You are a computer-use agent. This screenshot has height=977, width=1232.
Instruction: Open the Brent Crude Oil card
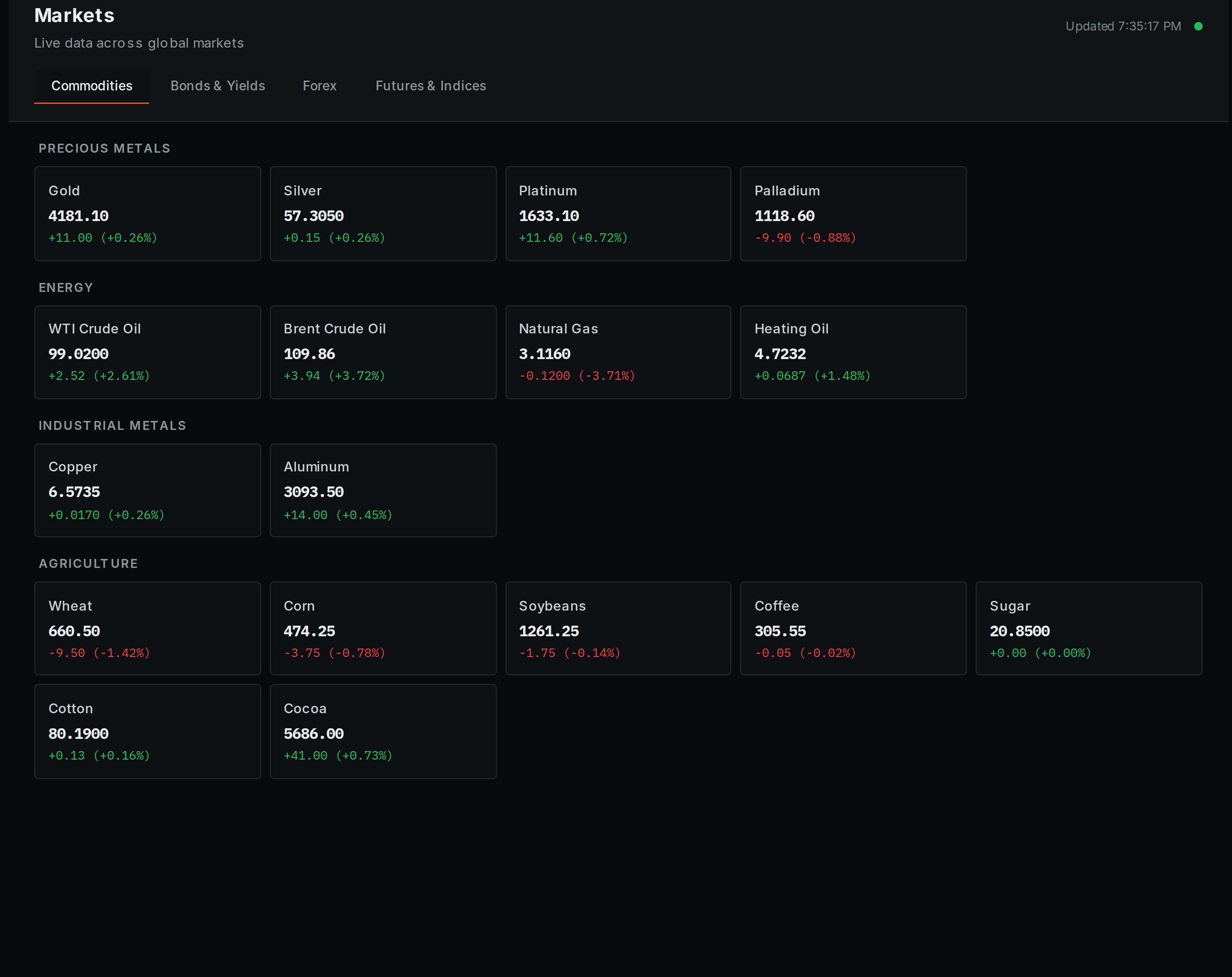click(x=383, y=352)
